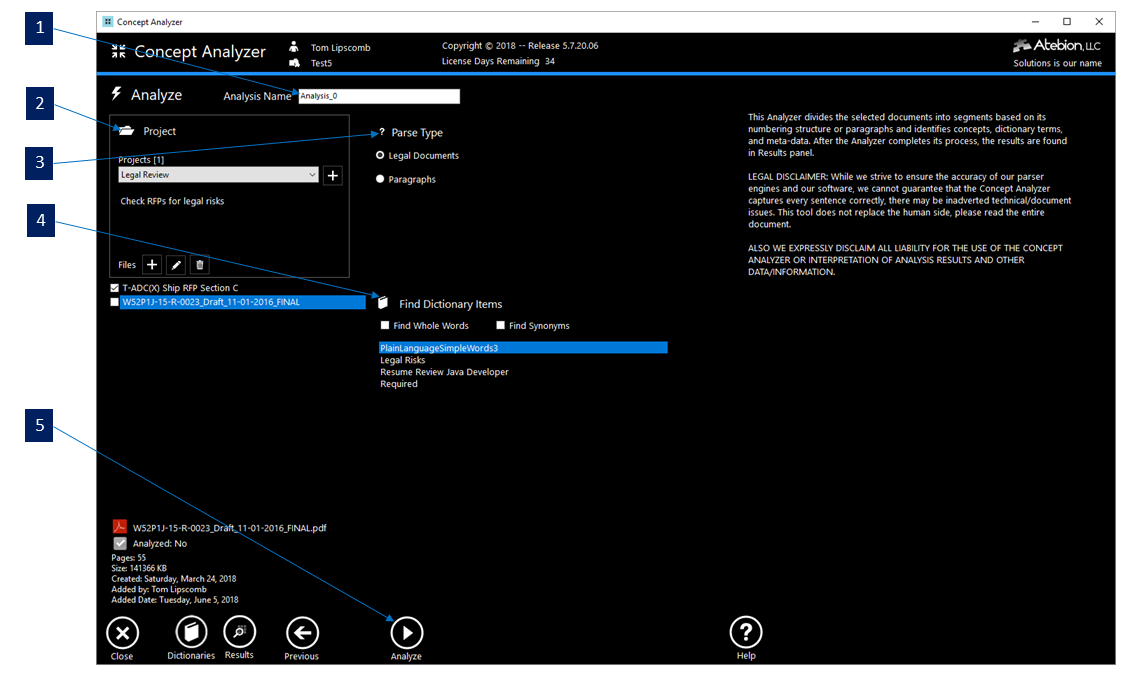Enable Find Synonyms checkbox
This screenshot has width=1129, height=675.
(x=500, y=325)
